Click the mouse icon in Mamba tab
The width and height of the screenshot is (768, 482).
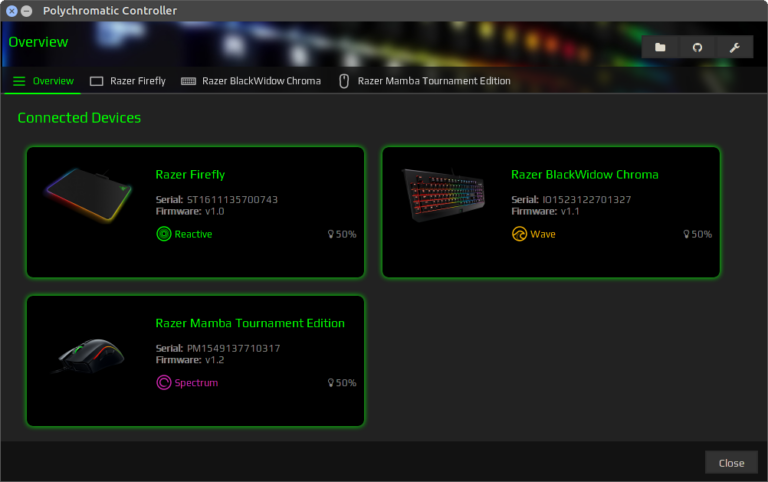344,81
